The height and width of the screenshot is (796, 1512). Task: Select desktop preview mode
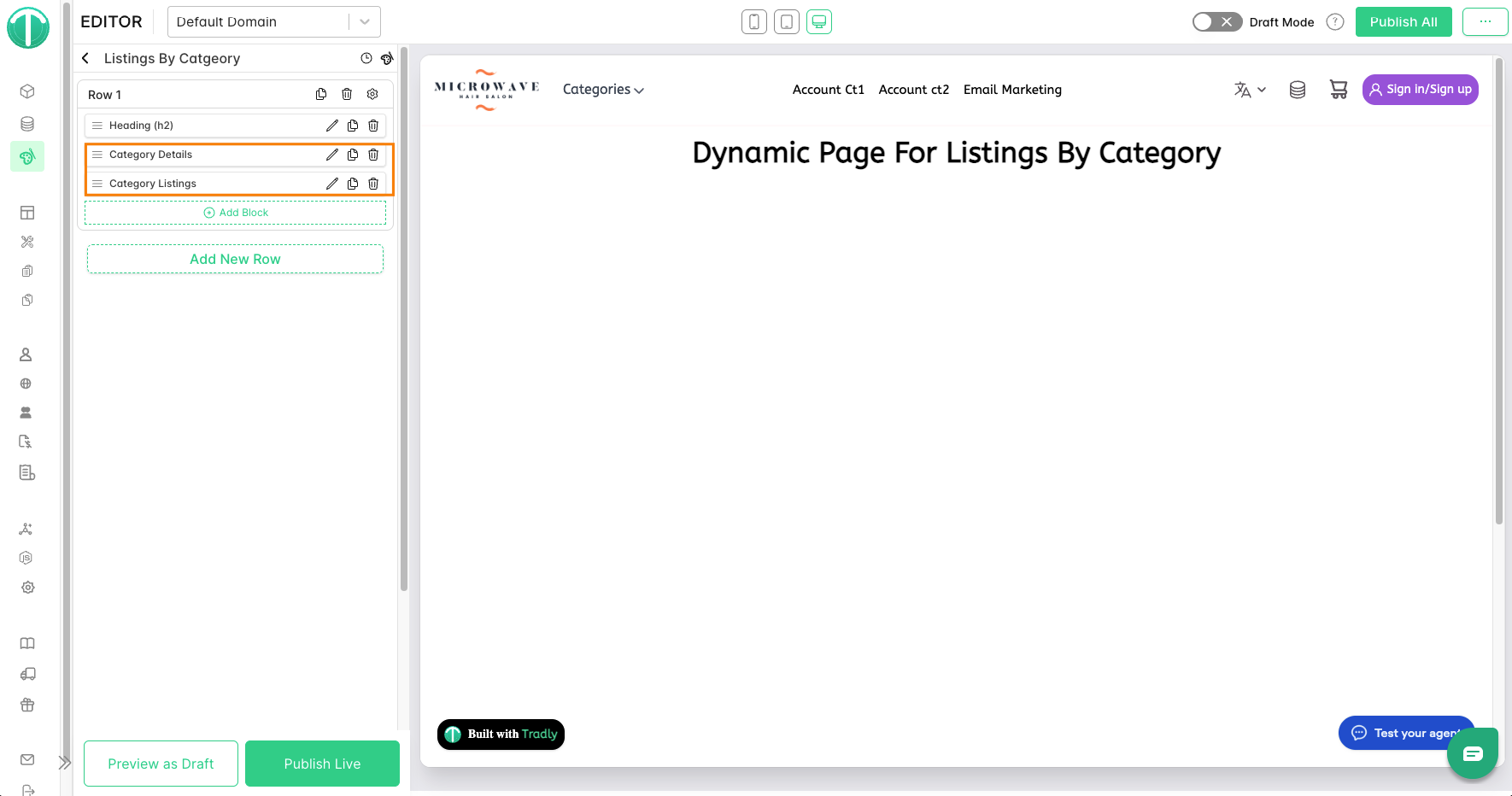818,22
